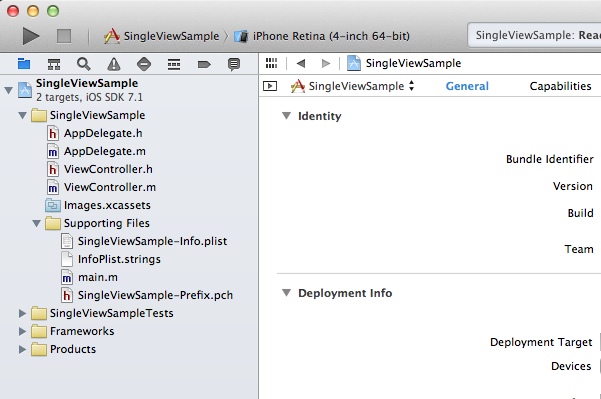This screenshot has height=399, width=601.
Task: Collapse the Deployment Info section
Action: tap(286, 293)
